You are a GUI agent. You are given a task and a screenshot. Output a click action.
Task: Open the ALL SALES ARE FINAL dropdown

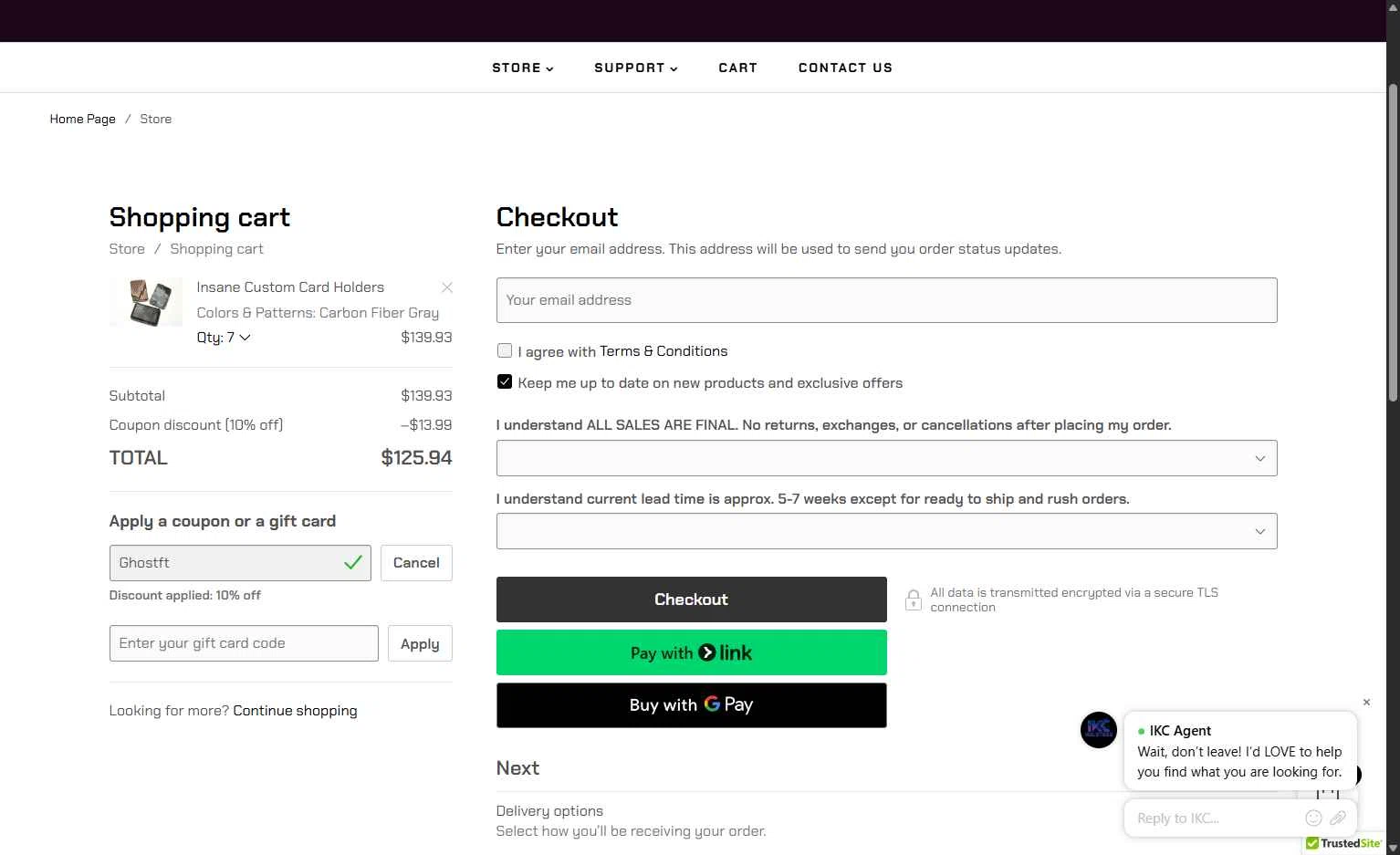coord(886,458)
